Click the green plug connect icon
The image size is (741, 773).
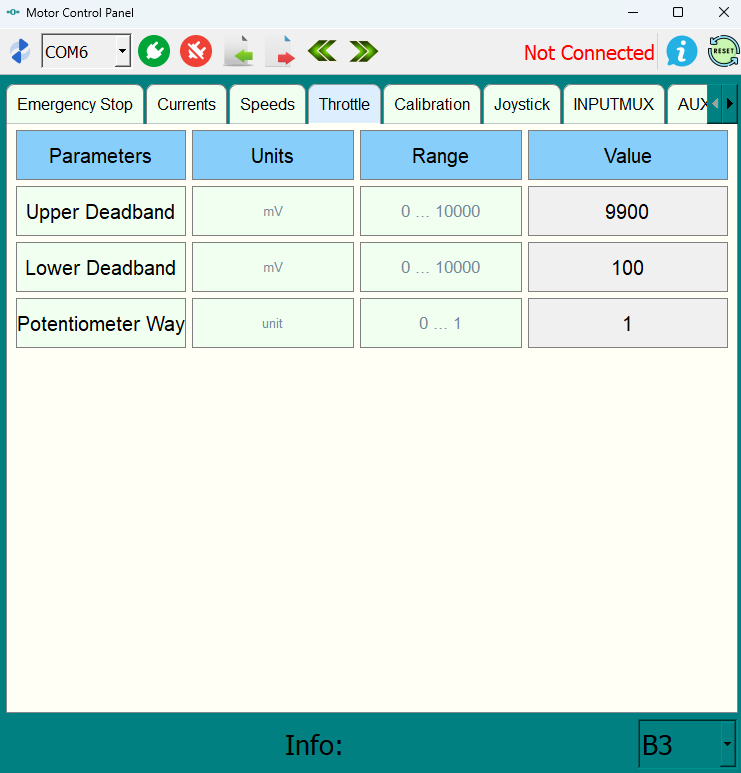pos(154,51)
